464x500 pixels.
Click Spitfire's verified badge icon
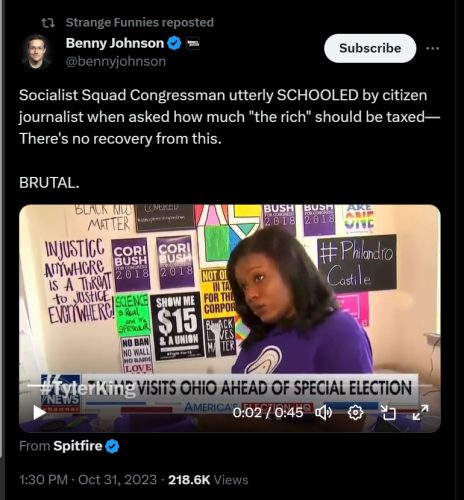(112, 446)
